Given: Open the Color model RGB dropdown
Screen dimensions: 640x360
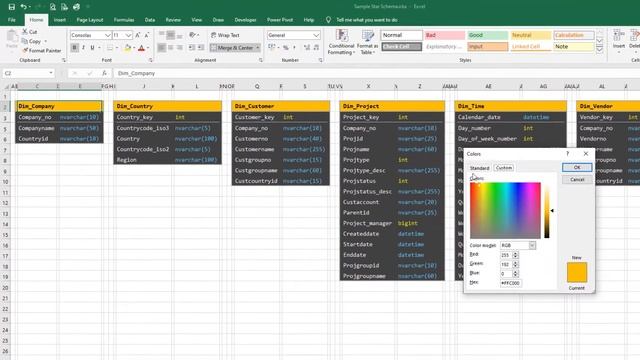Looking at the screenshot, I should 532,245.
